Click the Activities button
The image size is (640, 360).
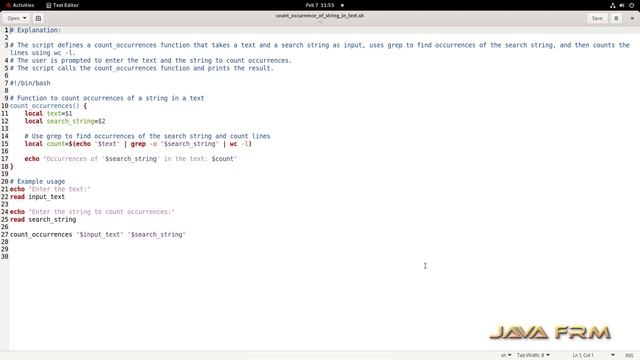20,5
